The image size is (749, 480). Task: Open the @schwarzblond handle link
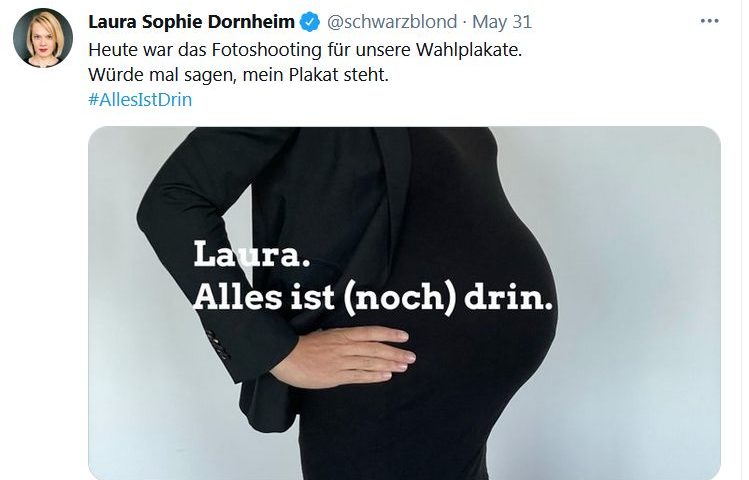(392, 22)
